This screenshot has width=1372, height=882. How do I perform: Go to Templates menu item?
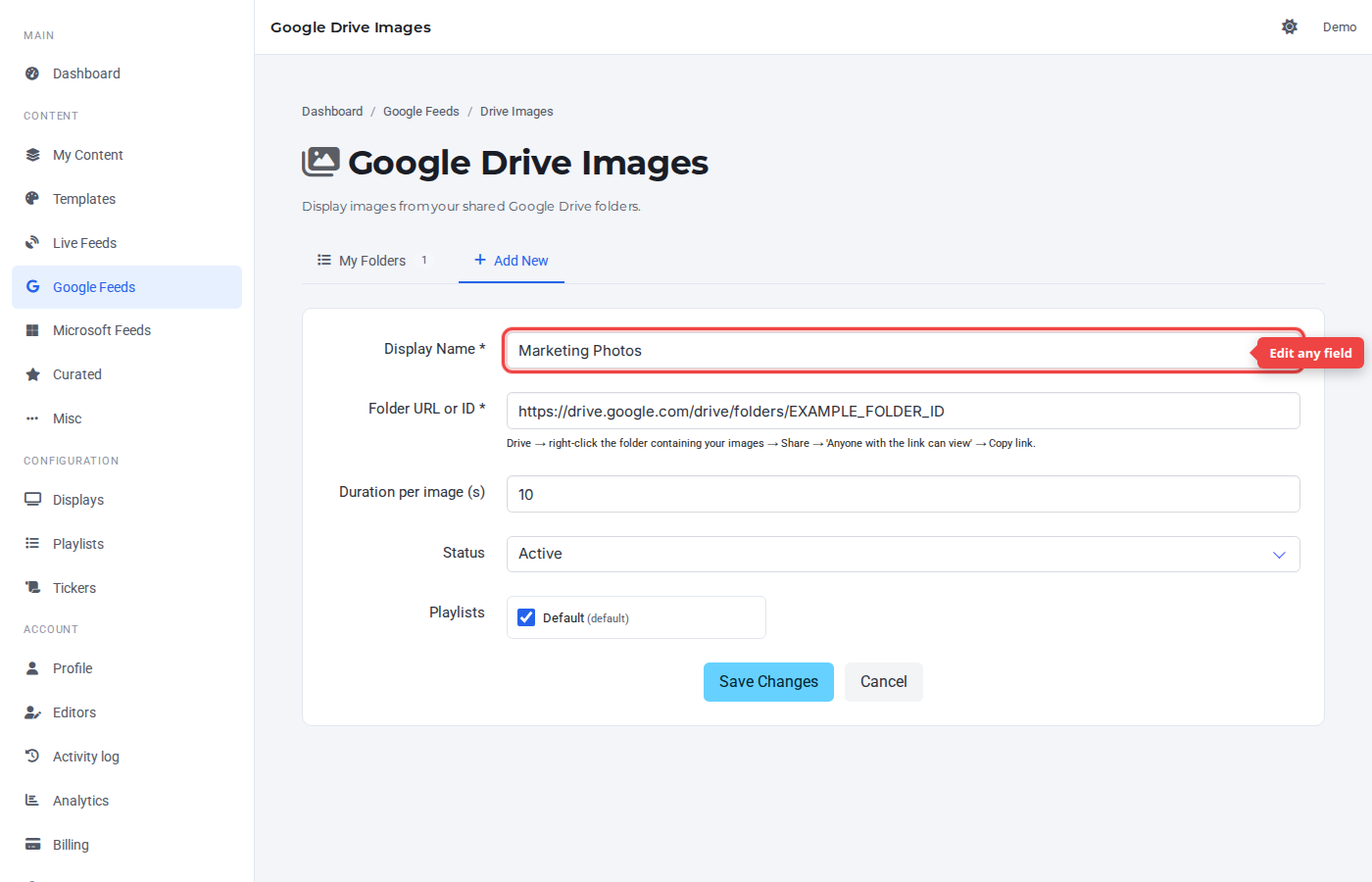126,199
